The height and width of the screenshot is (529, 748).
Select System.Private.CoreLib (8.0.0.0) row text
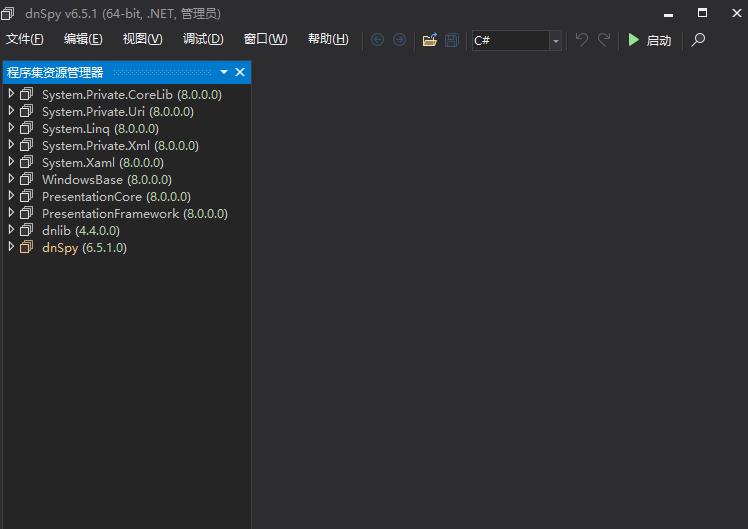coord(132,94)
